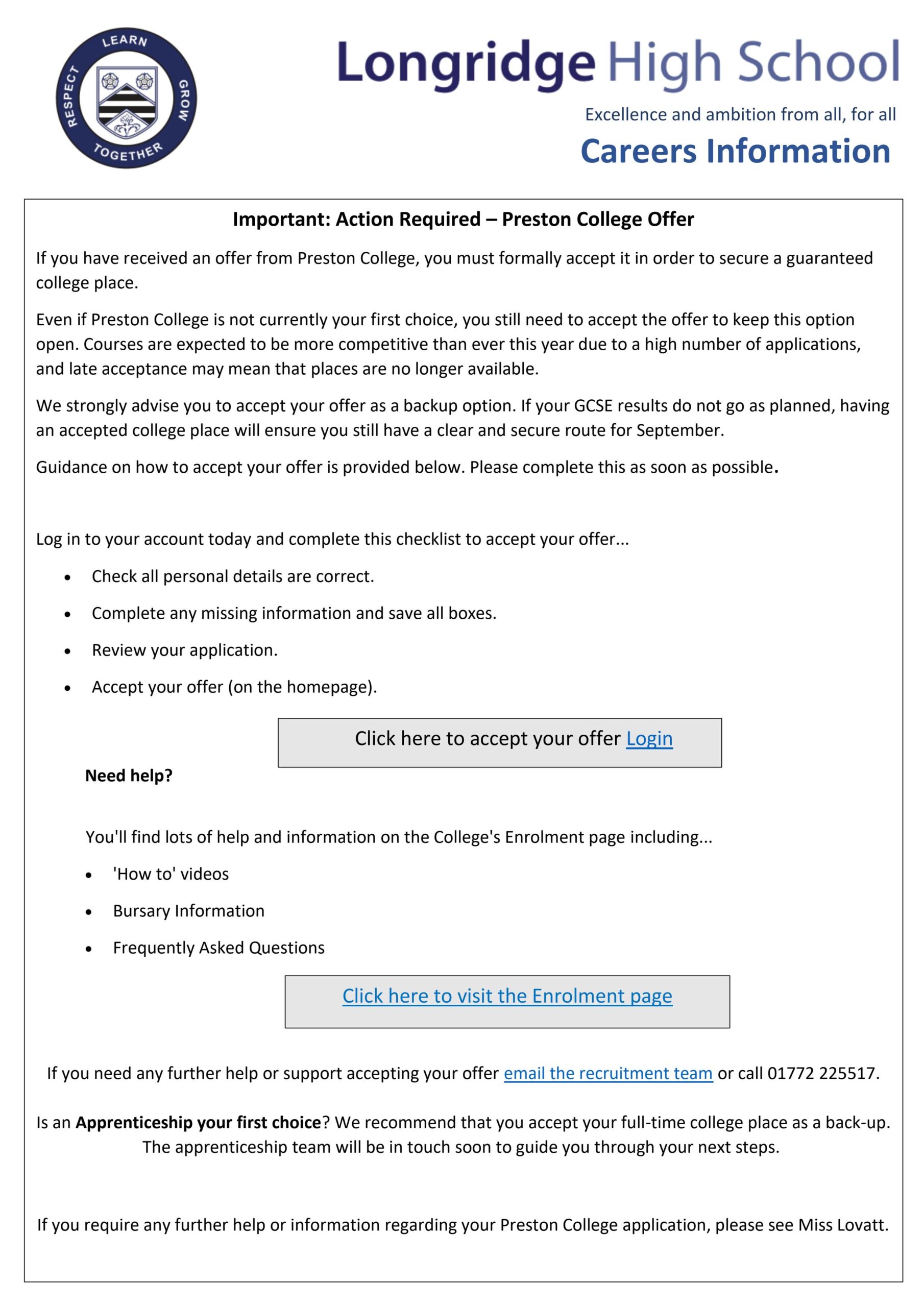This screenshot has width=924, height=1307.
Task: Click 'Accept your offer (on the homepage)' bullet
Action: click(234, 687)
